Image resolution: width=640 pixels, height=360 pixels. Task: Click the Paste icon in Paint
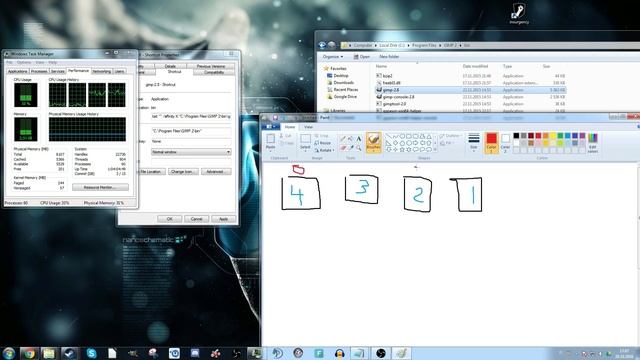coord(270,139)
